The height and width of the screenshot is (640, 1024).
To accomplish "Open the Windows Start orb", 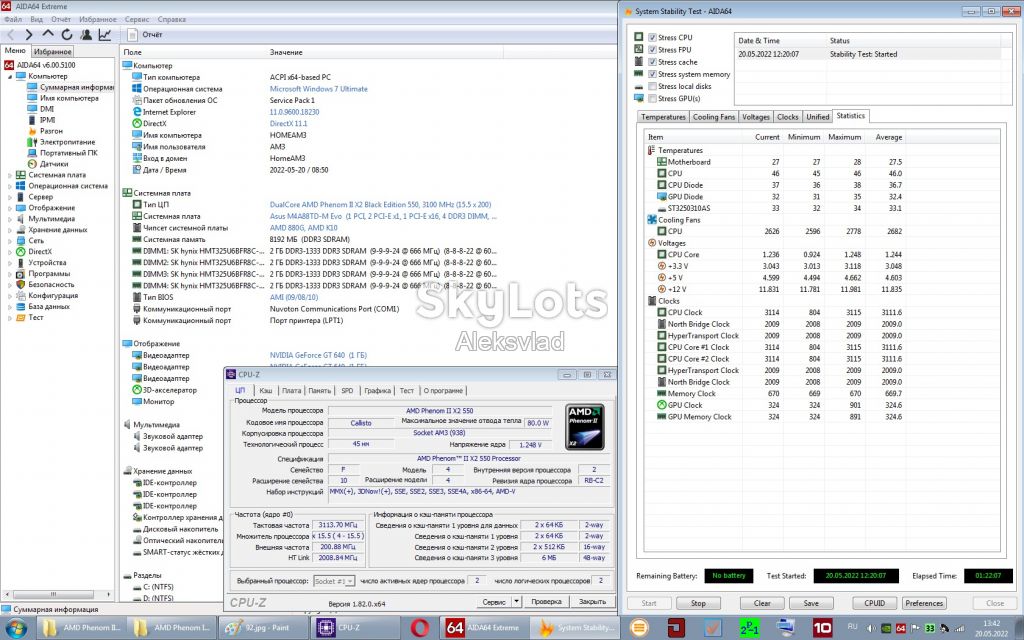I will point(16,628).
